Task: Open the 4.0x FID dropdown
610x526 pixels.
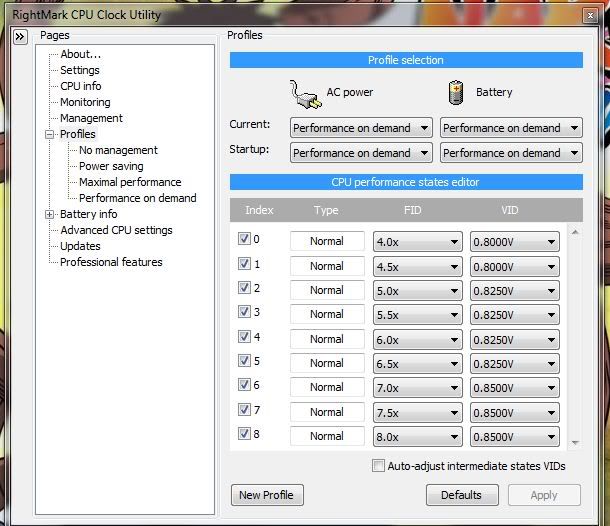Action: pyautogui.click(x=418, y=242)
